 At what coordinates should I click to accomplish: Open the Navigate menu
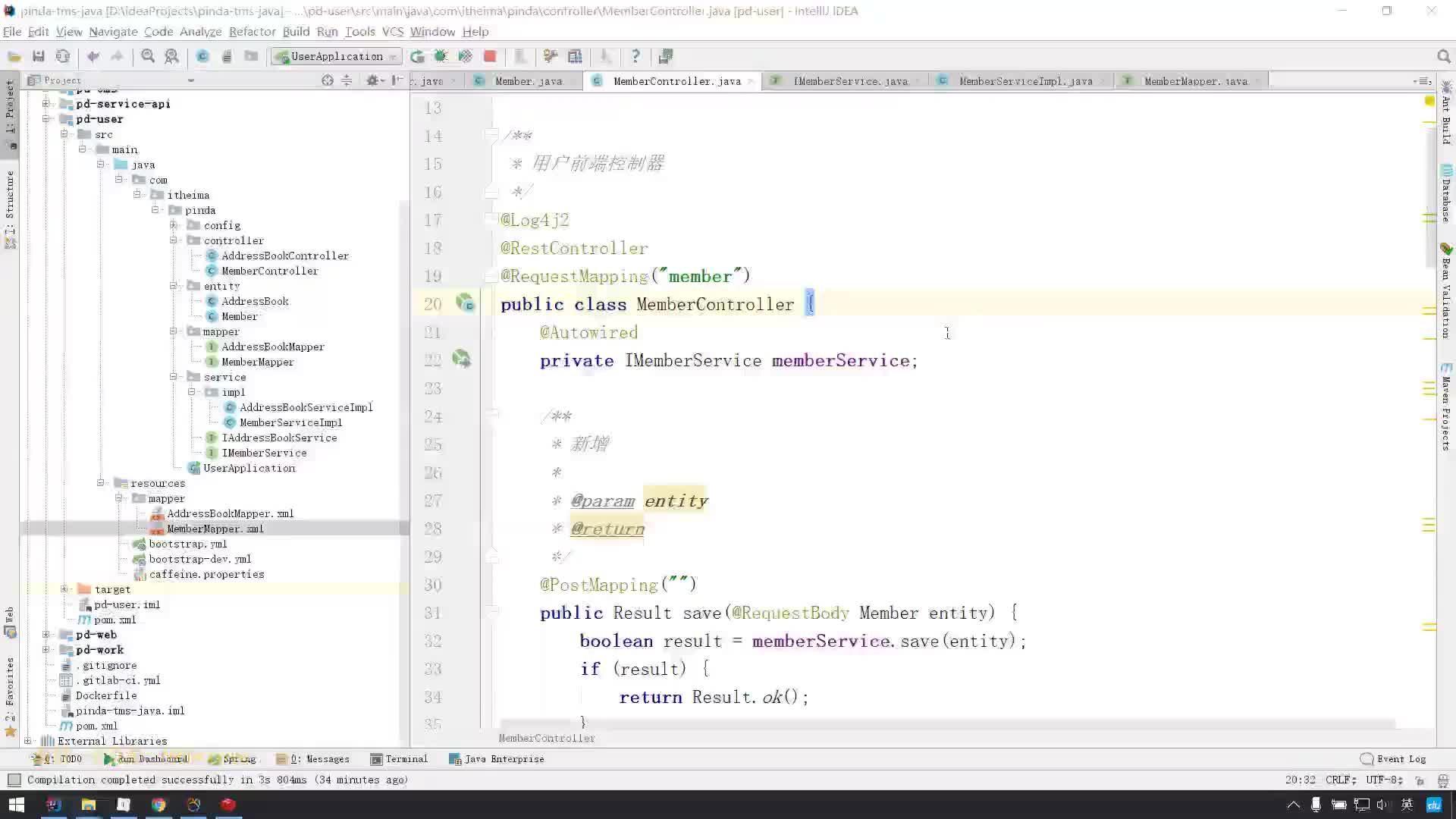coord(113,32)
